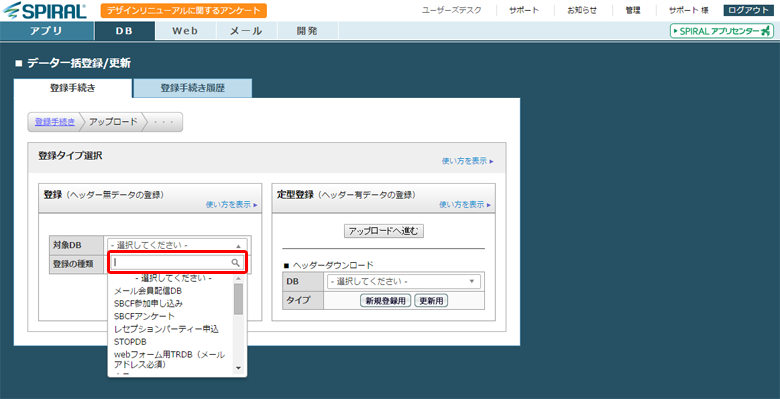This screenshot has height=399, width=780.
Task: Click 使い方を表示 under 定型登録 panel
Action: (465, 204)
